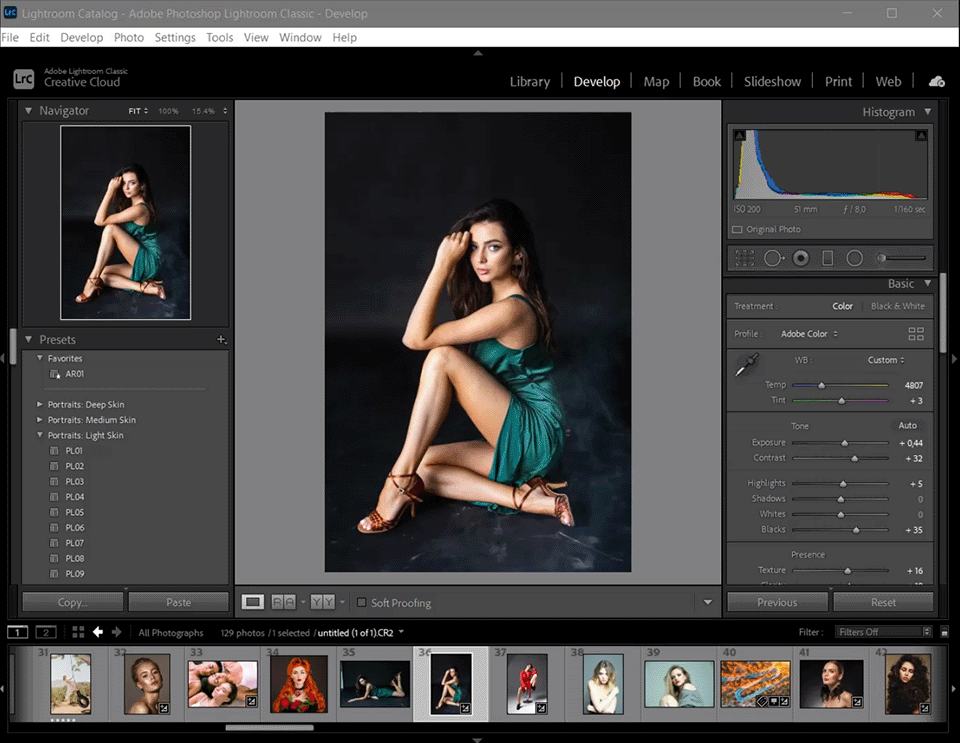Viewport: 960px width, 743px height.
Task: Open the Slideshow module
Action: point(772,81)
